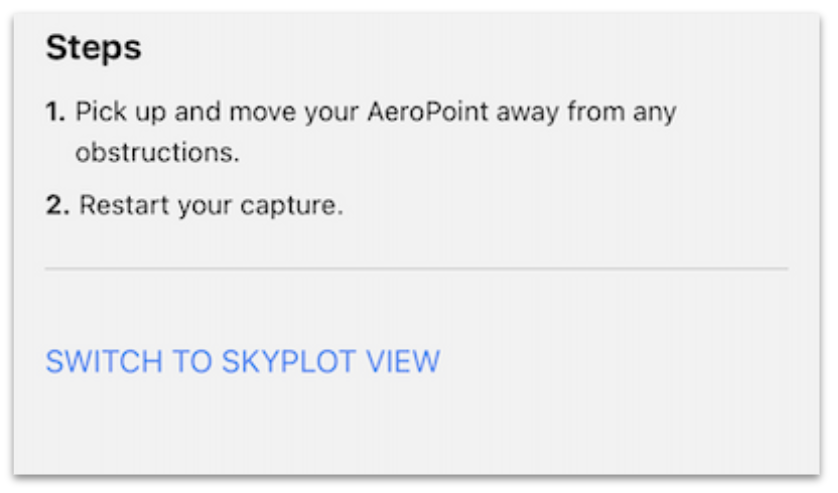
Task: Click the Steps heading
Action: tap(93, 48)
